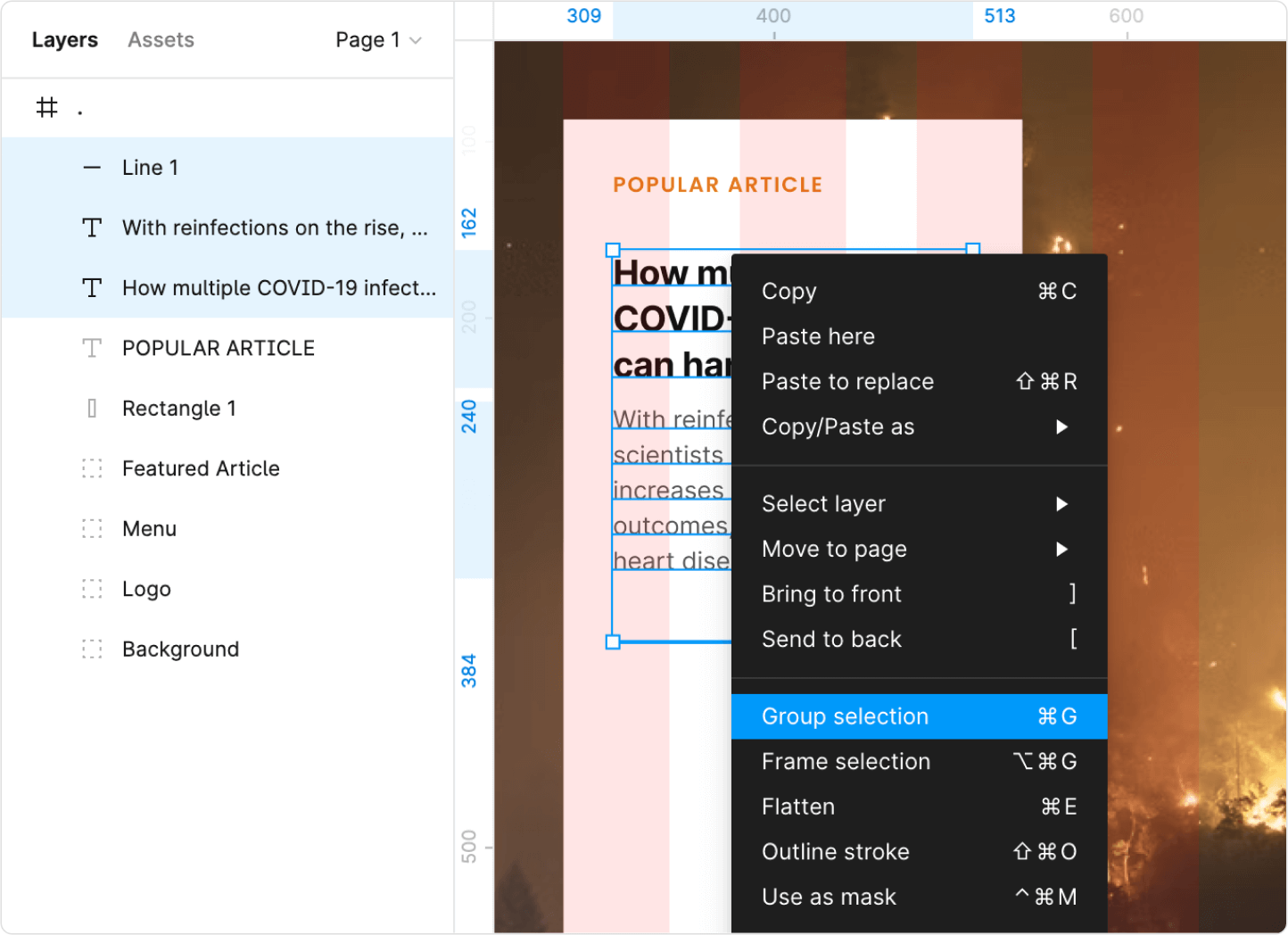Screen dimensions: 1288x935
Task: Click the group icon beside Logo layer
Action: coord(92,589)
